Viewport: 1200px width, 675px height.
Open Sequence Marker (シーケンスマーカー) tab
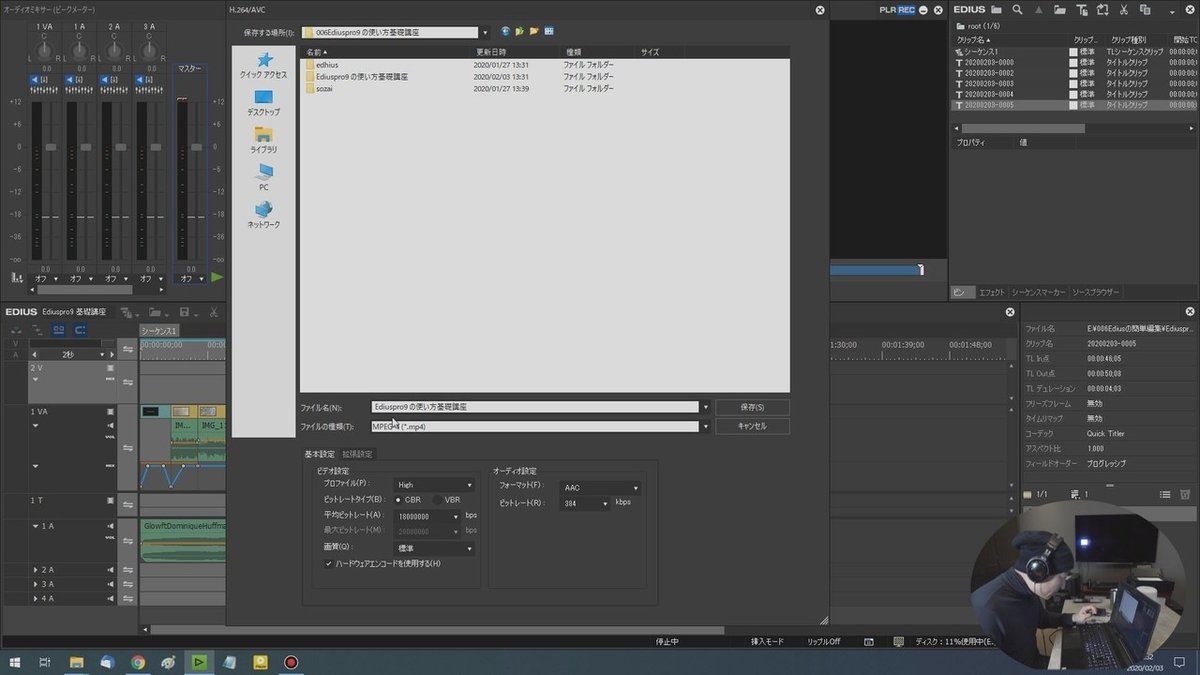pos(1038,292)
